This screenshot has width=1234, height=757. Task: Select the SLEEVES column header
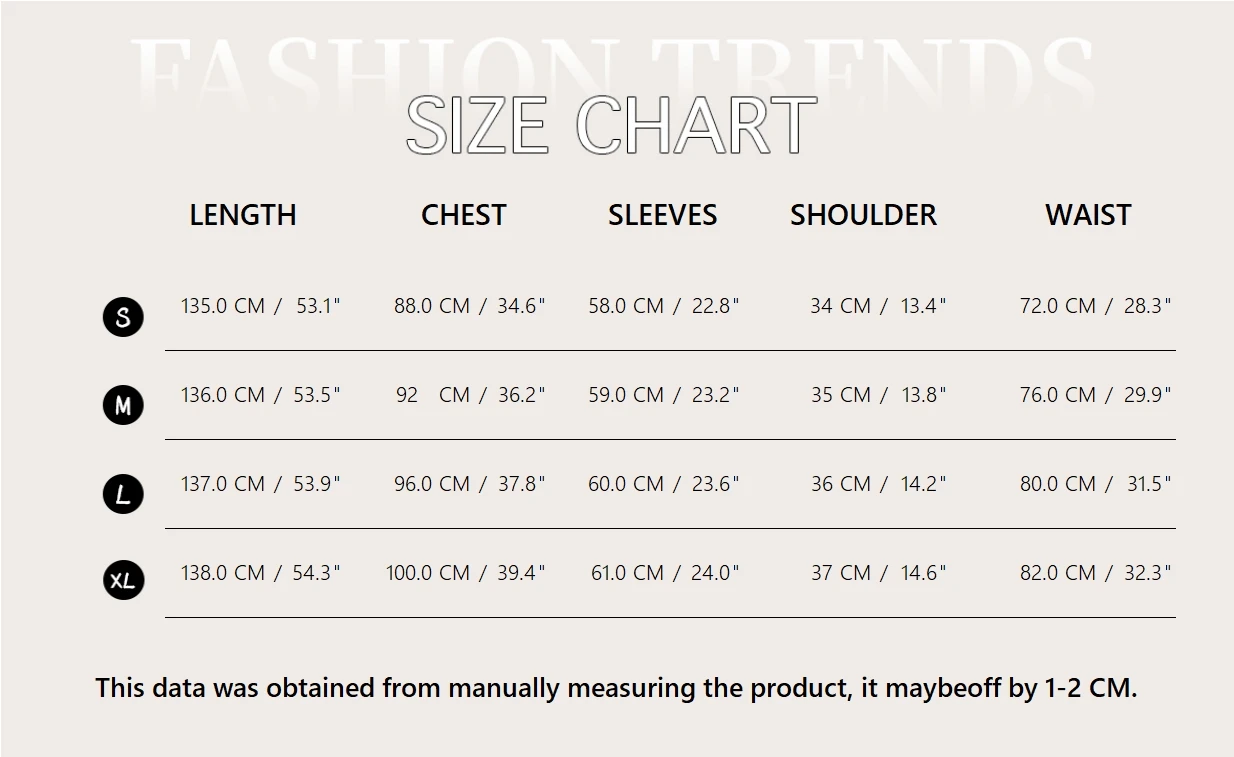pos(662,215)
